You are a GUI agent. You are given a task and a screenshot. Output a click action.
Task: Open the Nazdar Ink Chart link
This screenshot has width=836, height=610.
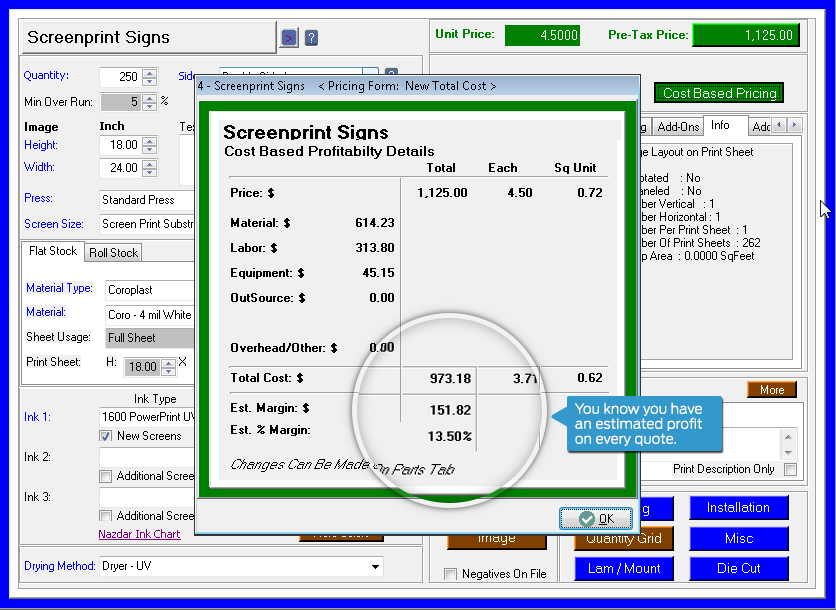coord(139,534)
